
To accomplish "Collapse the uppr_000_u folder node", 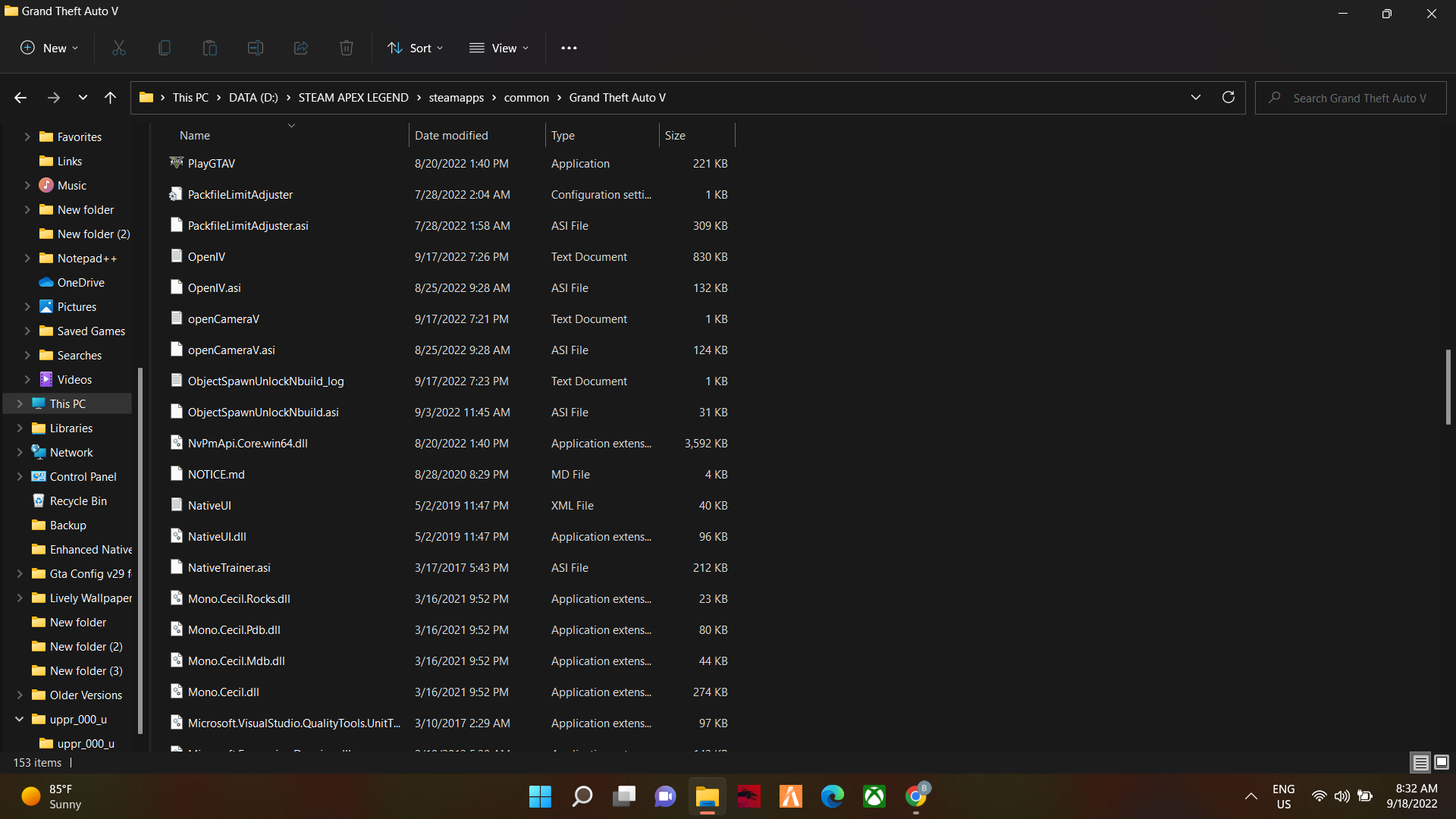I will (20, 719).
